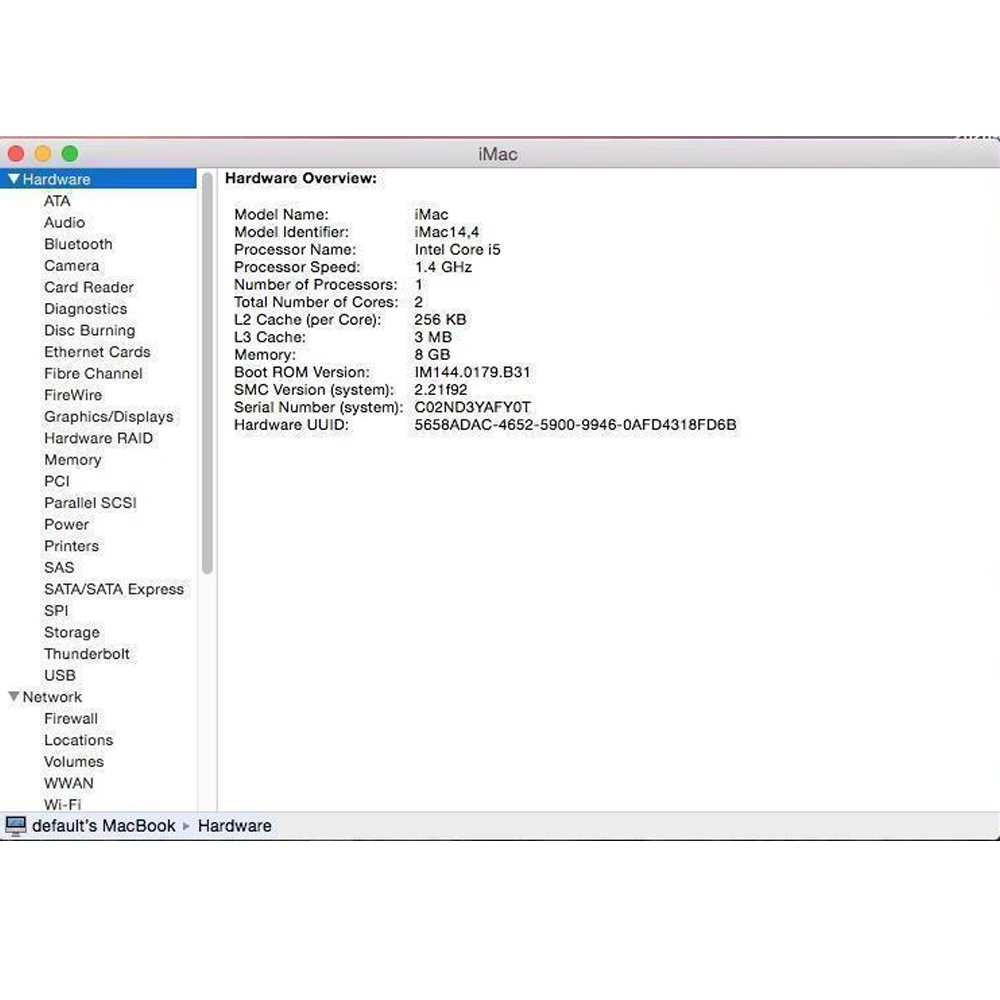Select Hardware RAID in the sidebar
Image resolution: width=1000 pixels, height=1000 pixels.
point(98,439)
